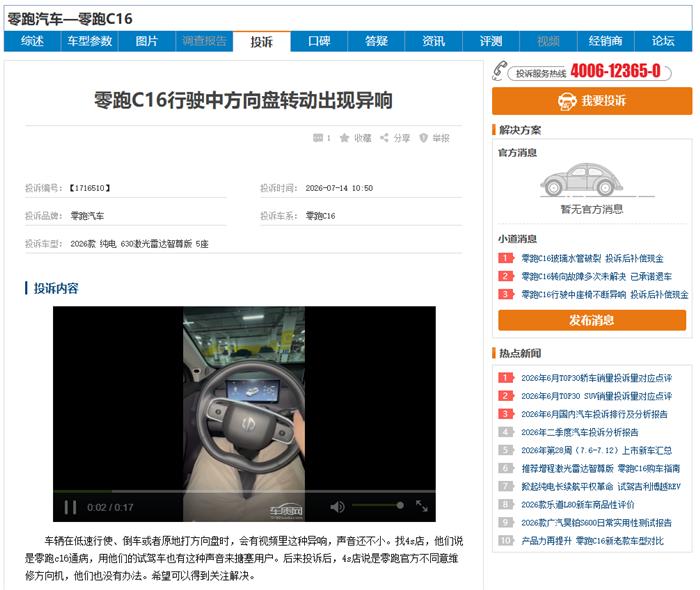The image size is (700, 590).
Task: Switch to the 图片 tab
Action: 147,42
